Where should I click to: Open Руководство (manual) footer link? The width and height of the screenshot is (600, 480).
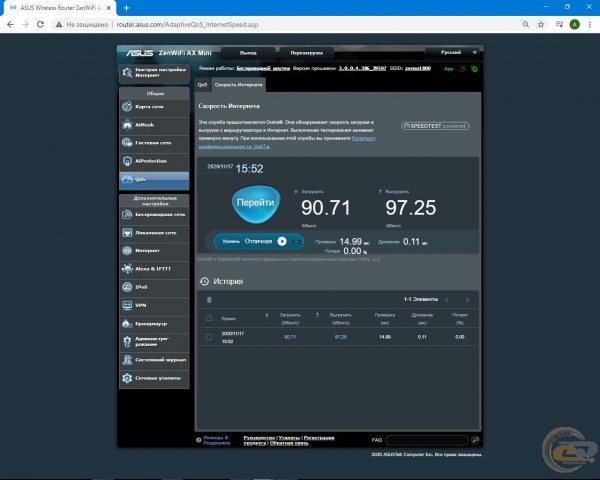coord(259,438)
